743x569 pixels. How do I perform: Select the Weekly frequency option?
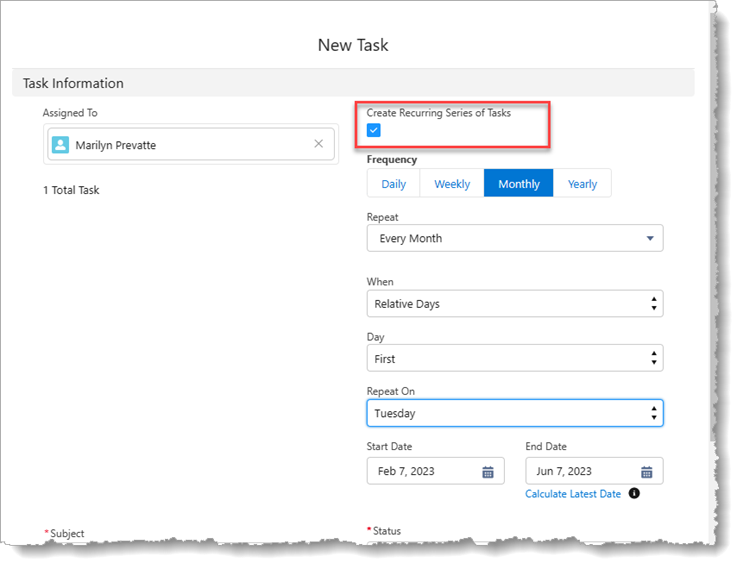click(451, 184)
